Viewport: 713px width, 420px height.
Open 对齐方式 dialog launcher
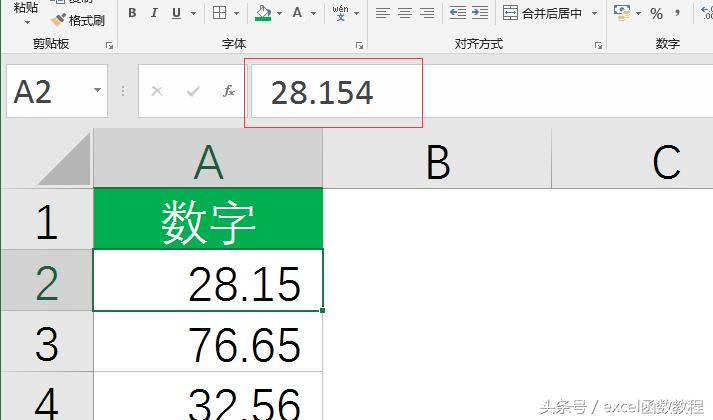[x=598, y=45]
